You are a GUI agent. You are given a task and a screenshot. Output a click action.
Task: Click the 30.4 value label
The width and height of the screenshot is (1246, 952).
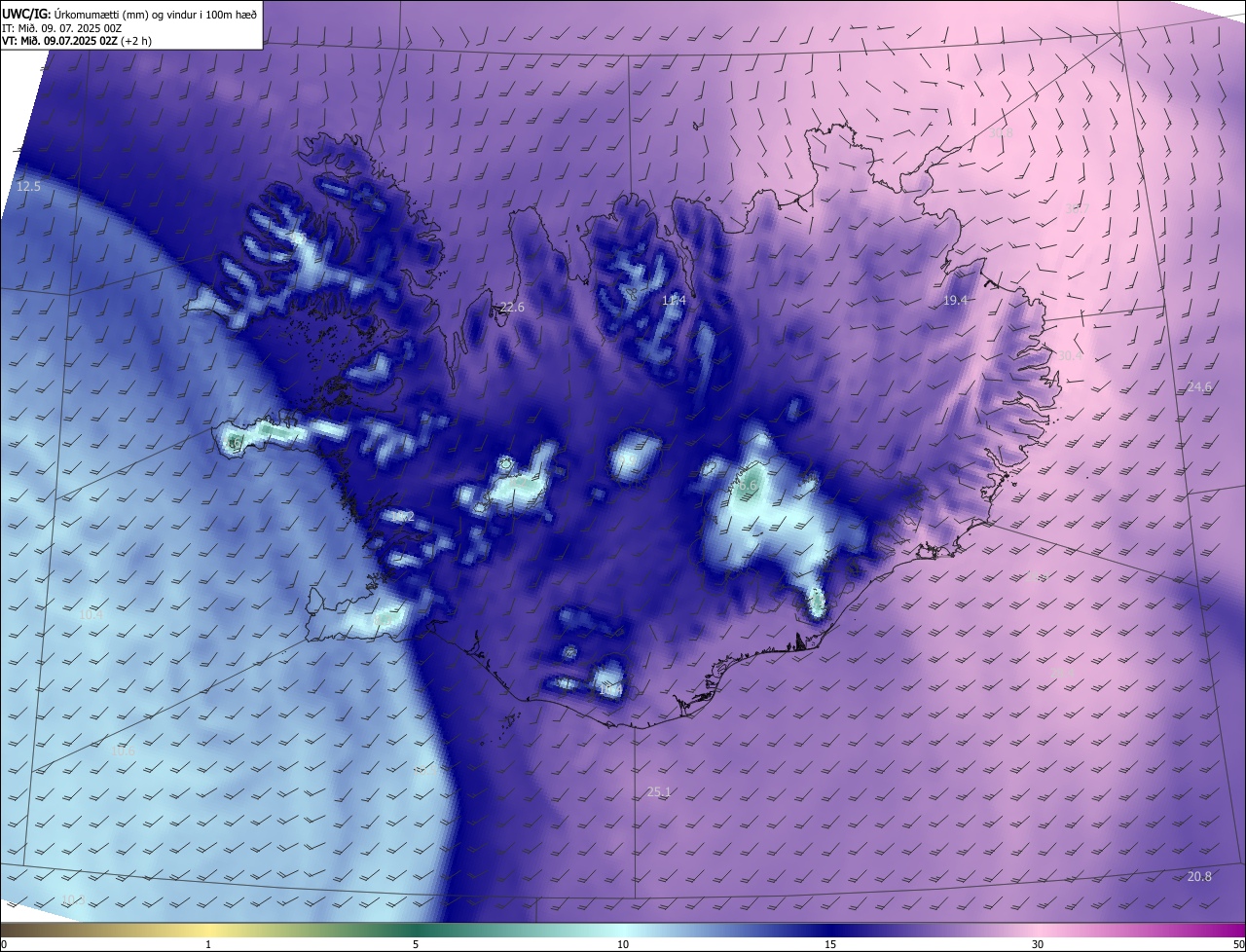click(1070, 356)
